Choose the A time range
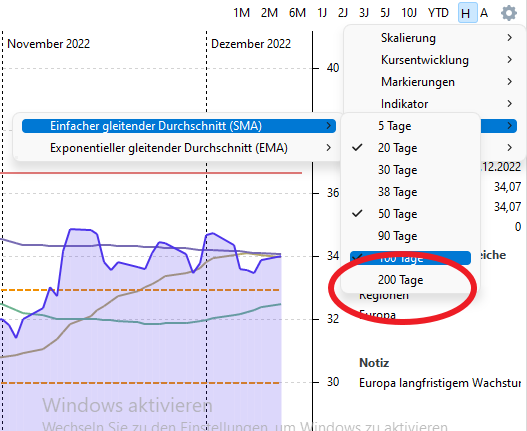The image size is (527, 431). pyautogui.click(x=484, y=13)
